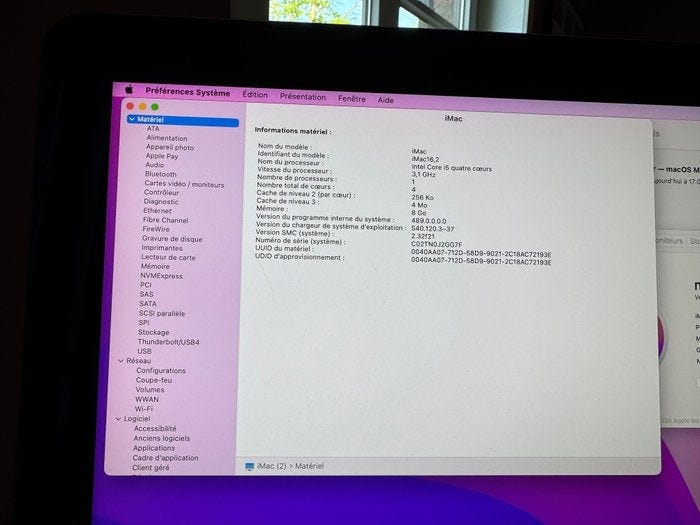The image size is (700, 525).
Task: Select Imprimantes in the sidebar
Action: 162,248
